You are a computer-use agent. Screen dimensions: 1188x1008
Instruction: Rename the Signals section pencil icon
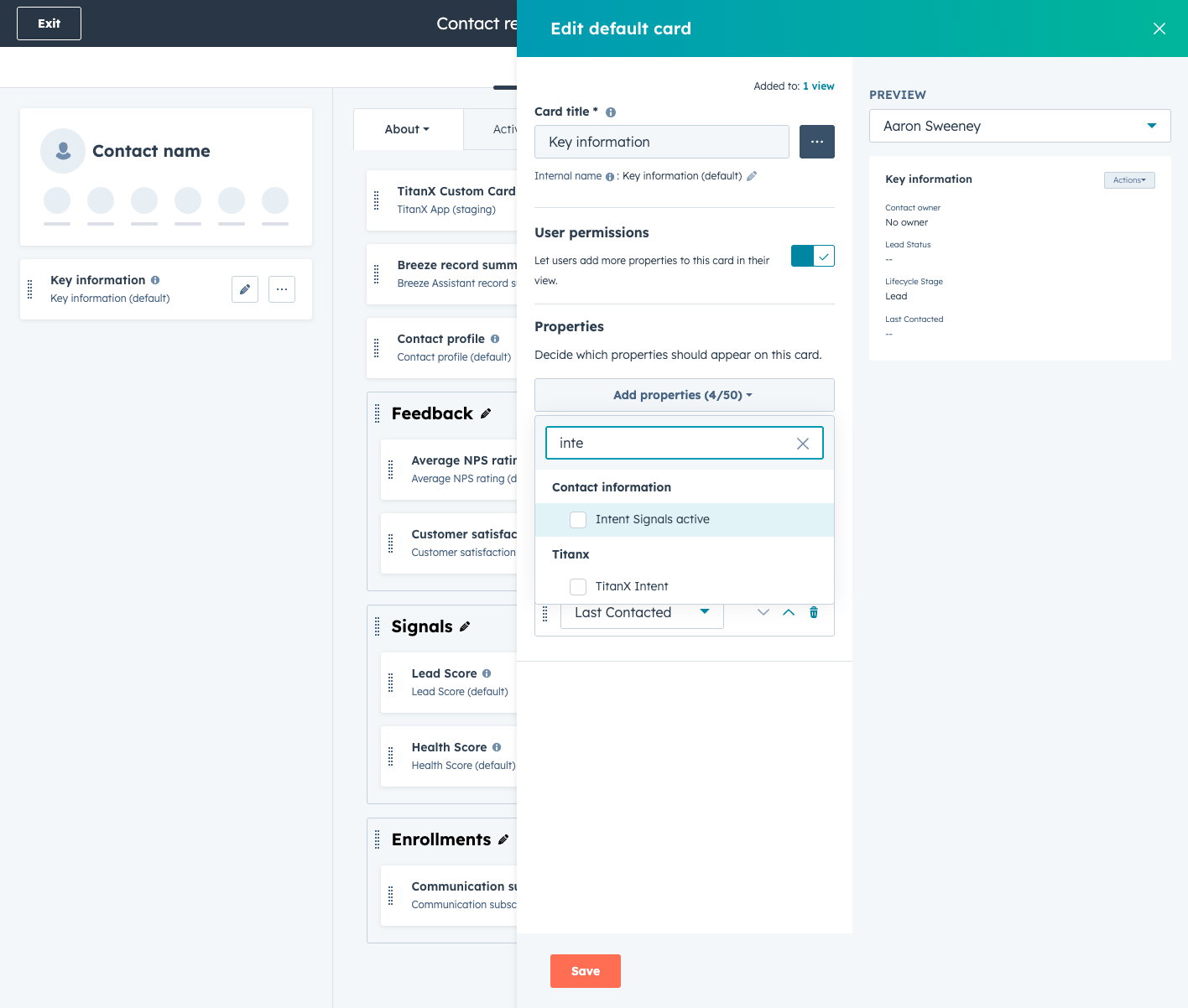point(465,626)
